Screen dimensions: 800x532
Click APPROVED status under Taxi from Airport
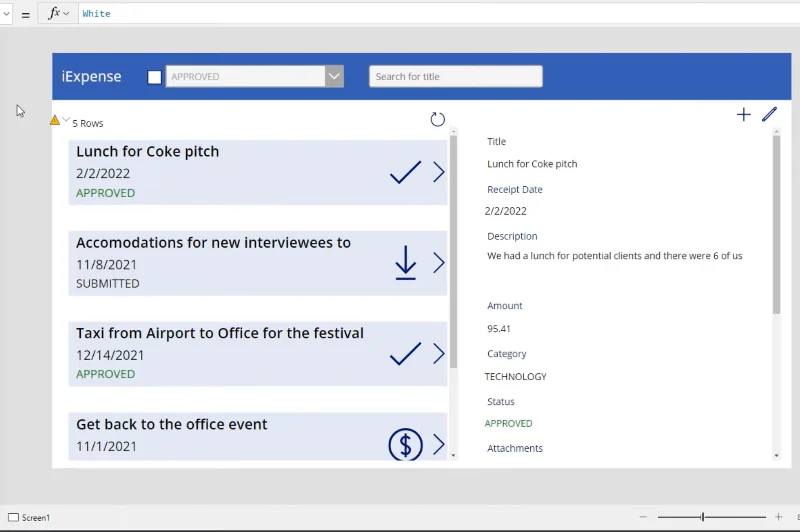[x=106, y=374]
